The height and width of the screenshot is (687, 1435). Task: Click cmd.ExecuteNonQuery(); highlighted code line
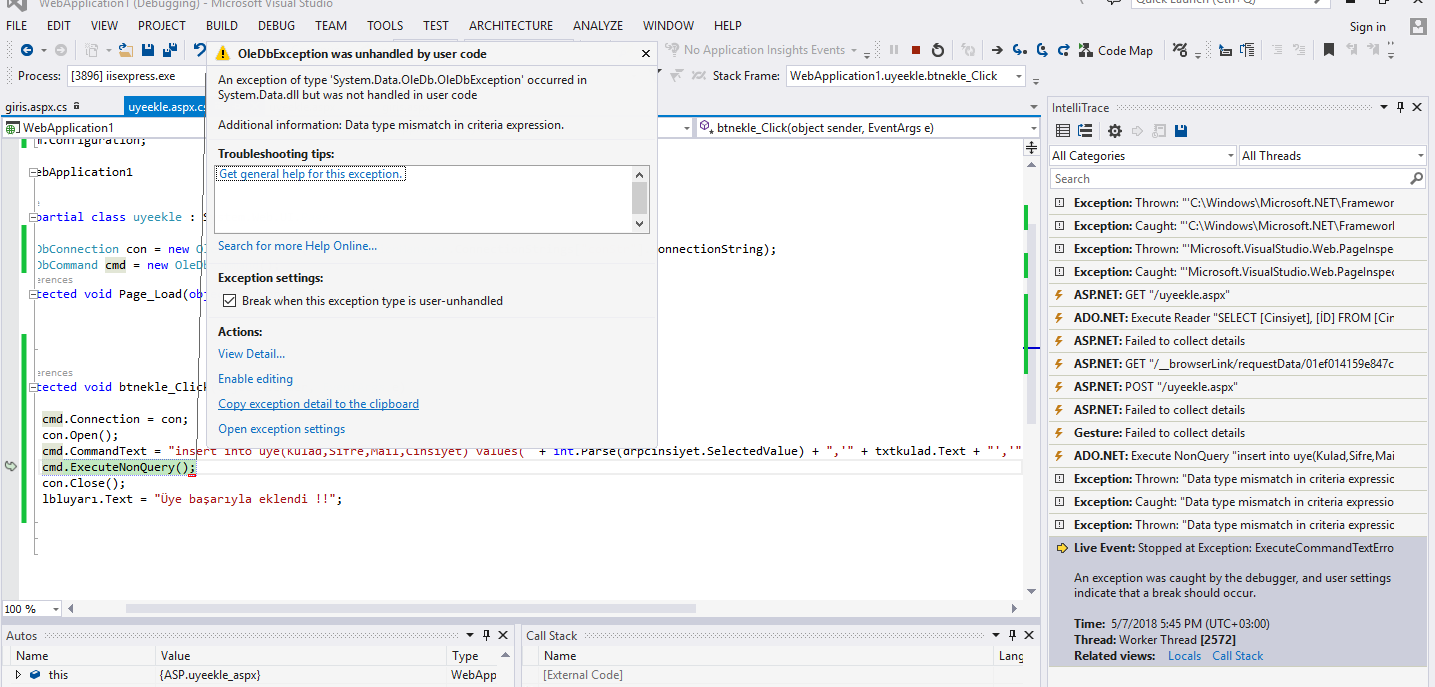tap(119, 467)
